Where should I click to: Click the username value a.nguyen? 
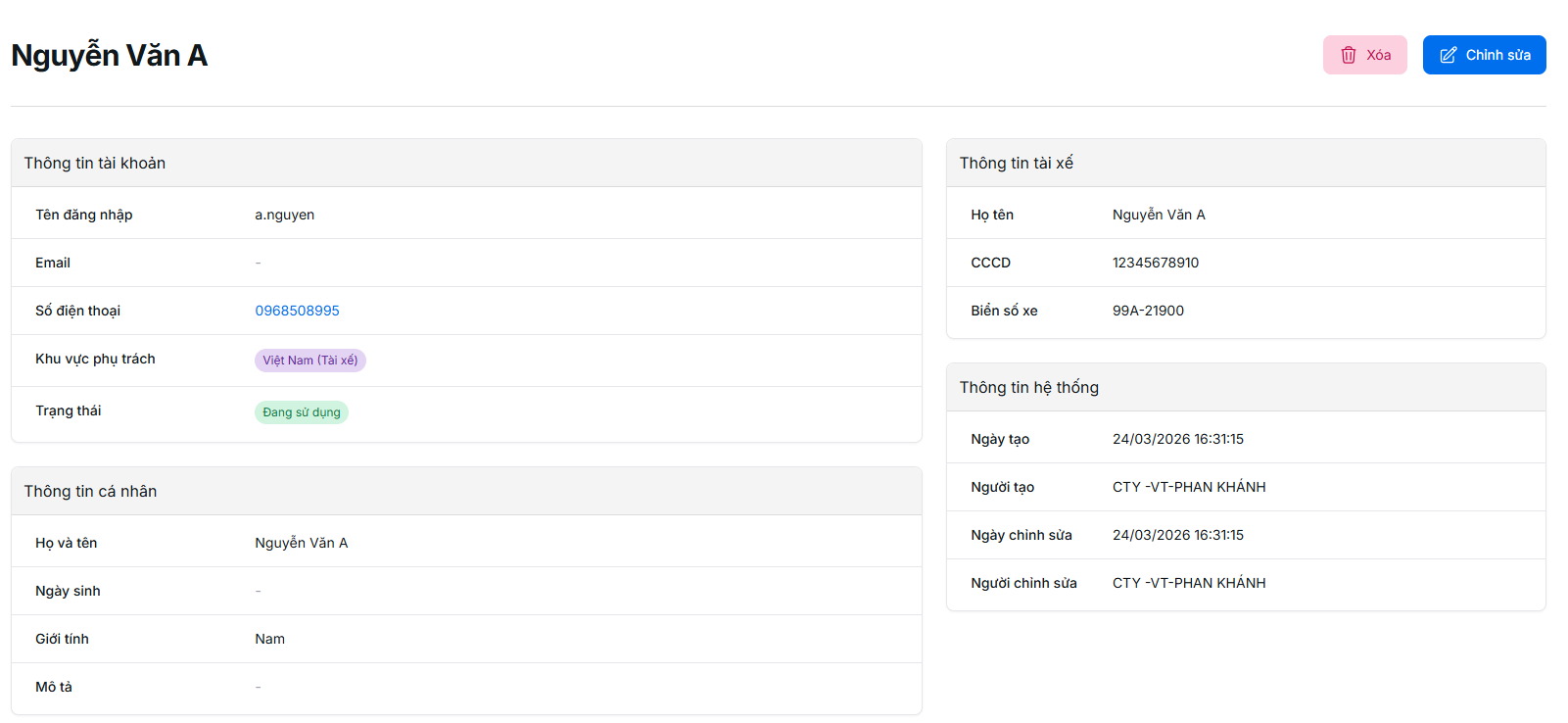[x=284, y=215]
